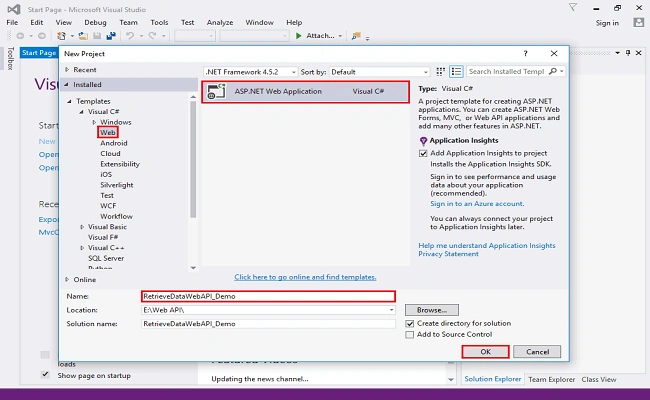650x400 pixels.
Task: Click the Save toolbar icon
Action: click(x=97, y=36)
